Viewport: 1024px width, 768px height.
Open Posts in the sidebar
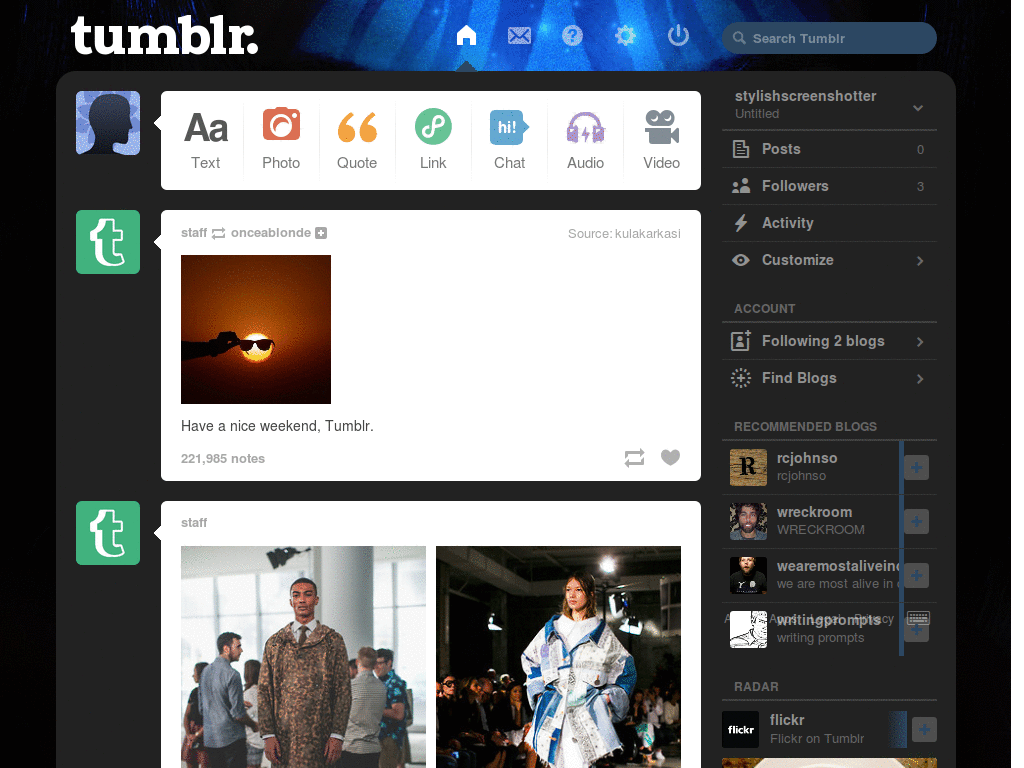point(829,149)
